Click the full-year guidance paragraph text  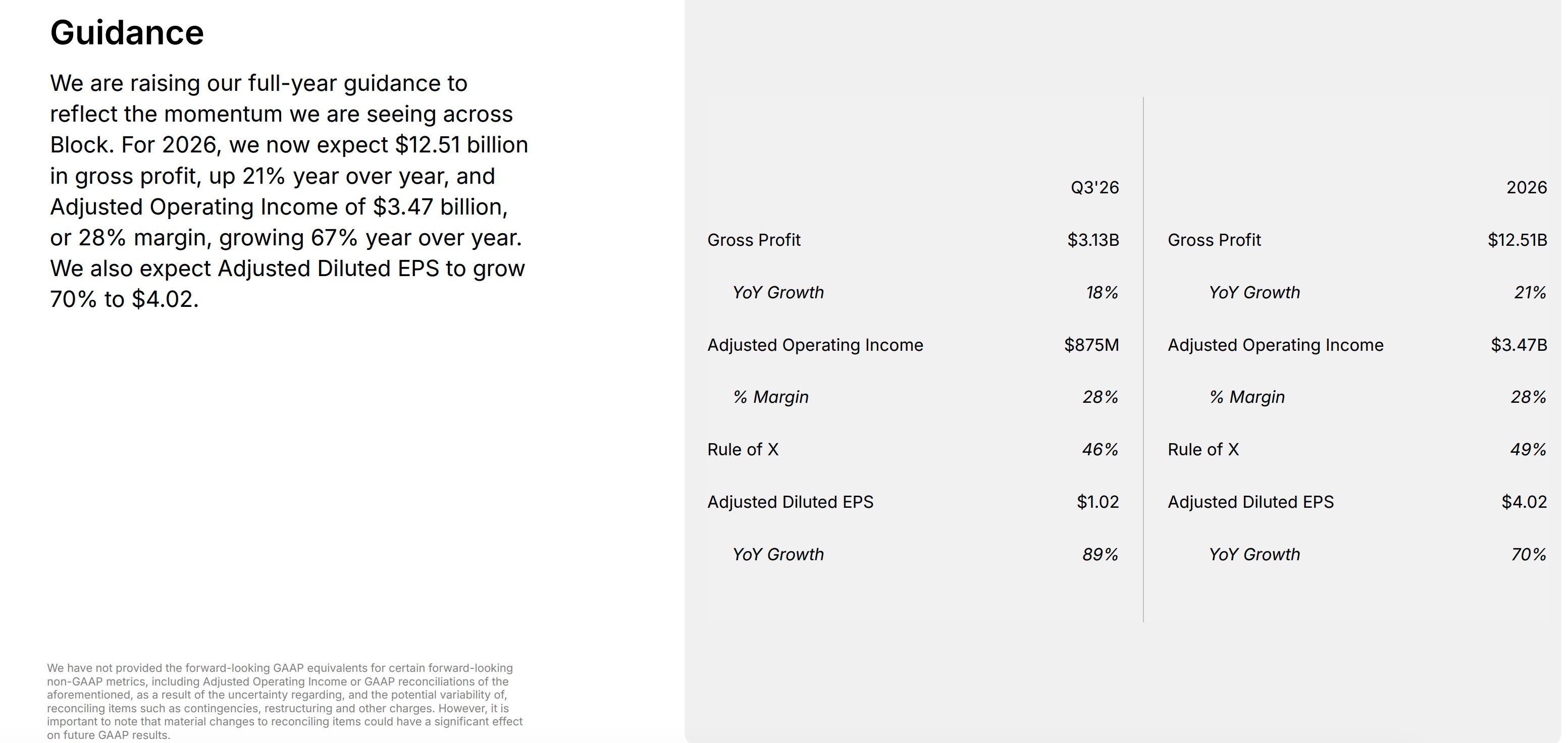pyautogui.click(x=289, y=191)
